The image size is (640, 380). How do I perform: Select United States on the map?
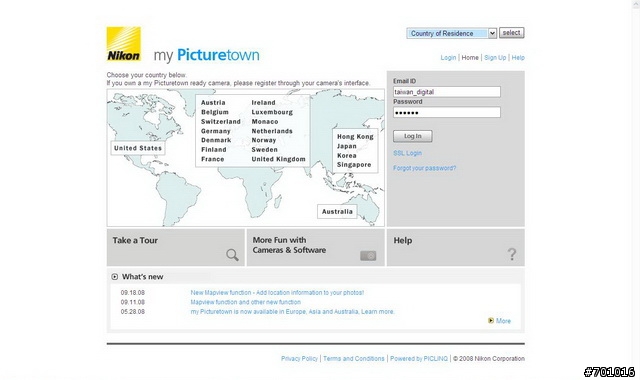coord(138,148)
